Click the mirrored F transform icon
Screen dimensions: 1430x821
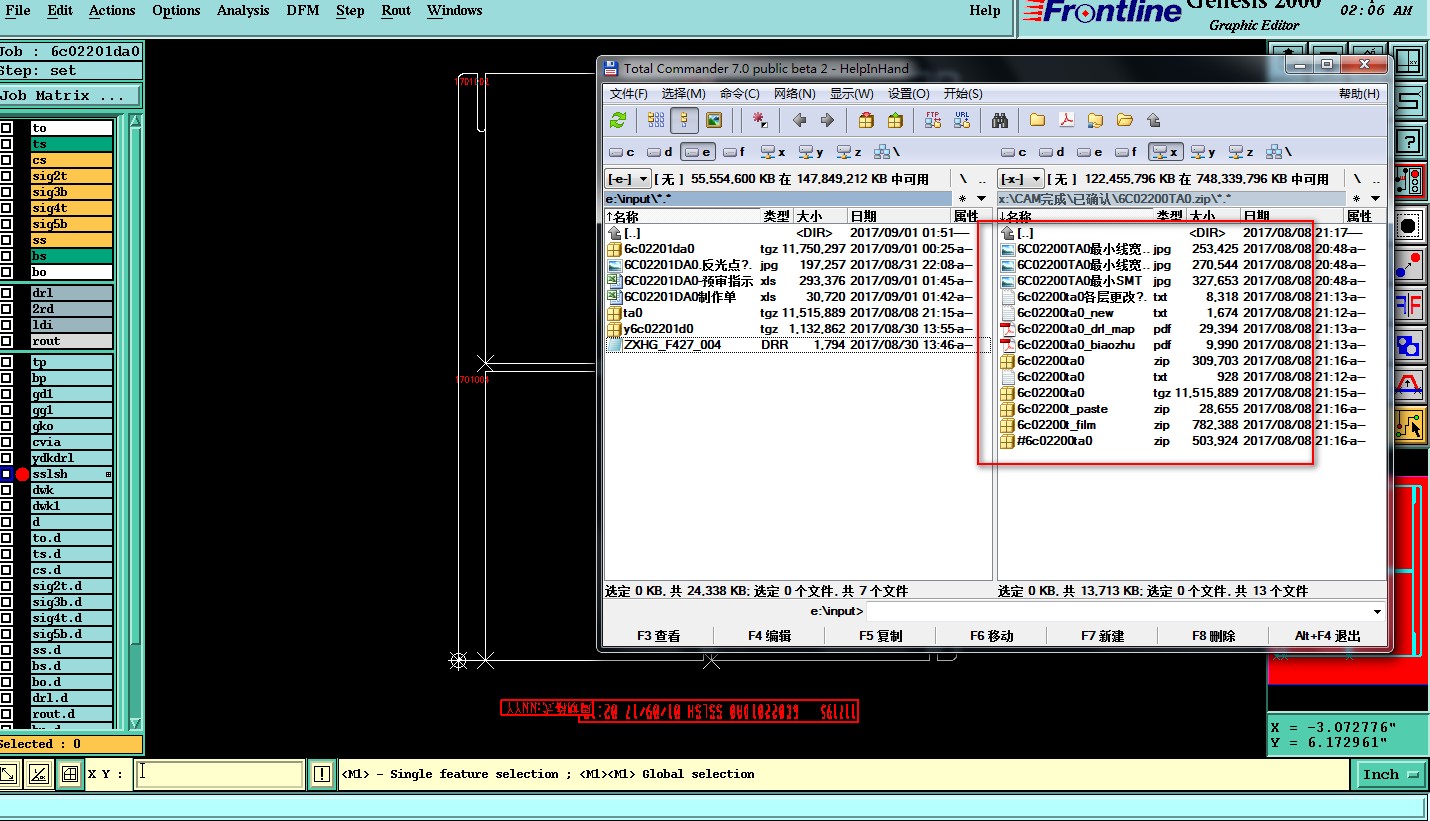1408,305
